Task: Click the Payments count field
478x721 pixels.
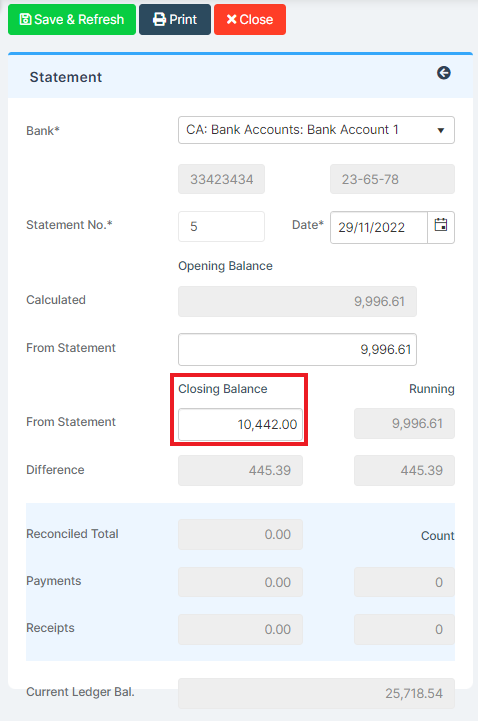Action: 404,582
